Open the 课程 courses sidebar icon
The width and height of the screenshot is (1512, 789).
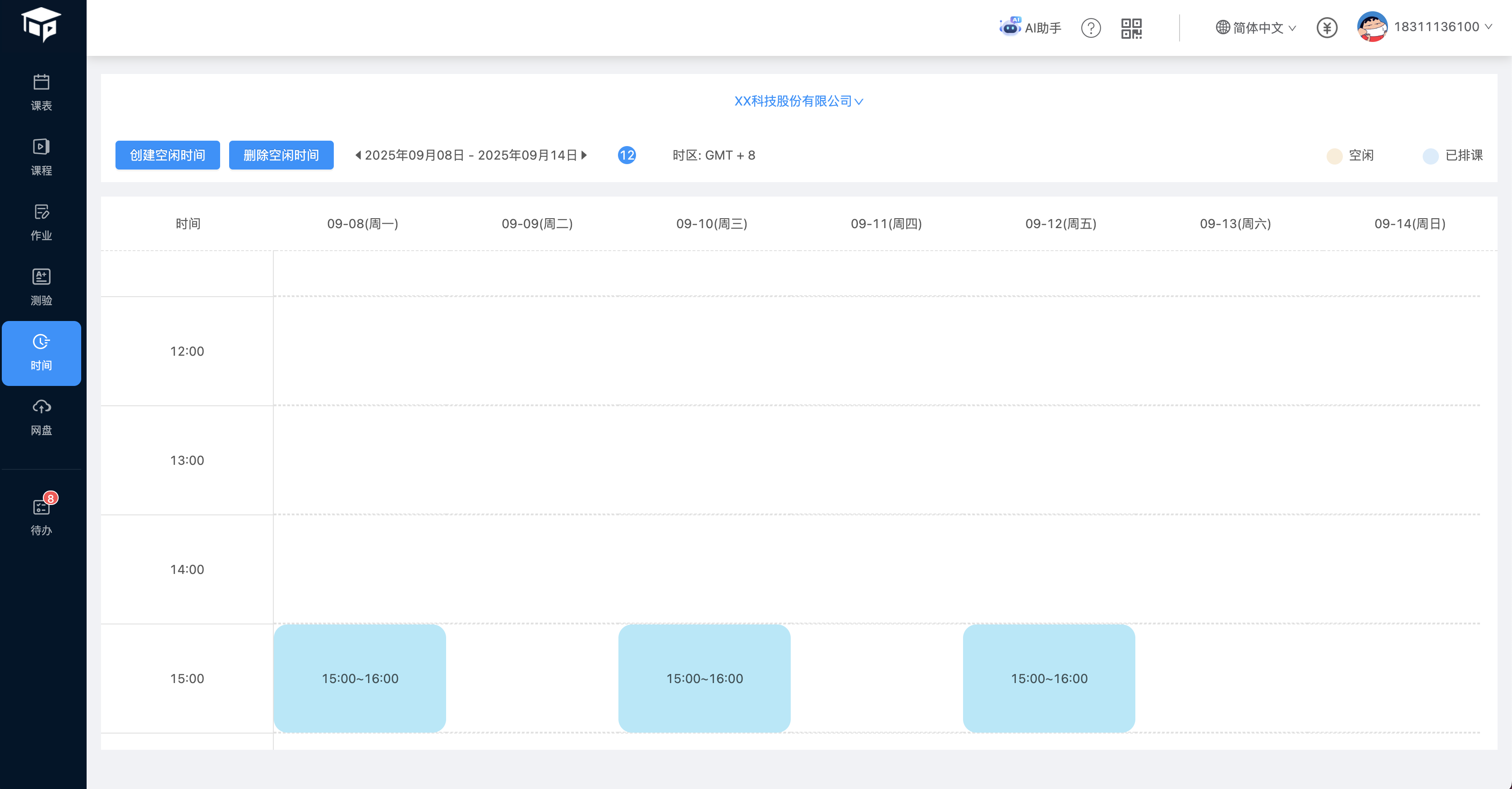pyautogui.click(x=41, y=157)
